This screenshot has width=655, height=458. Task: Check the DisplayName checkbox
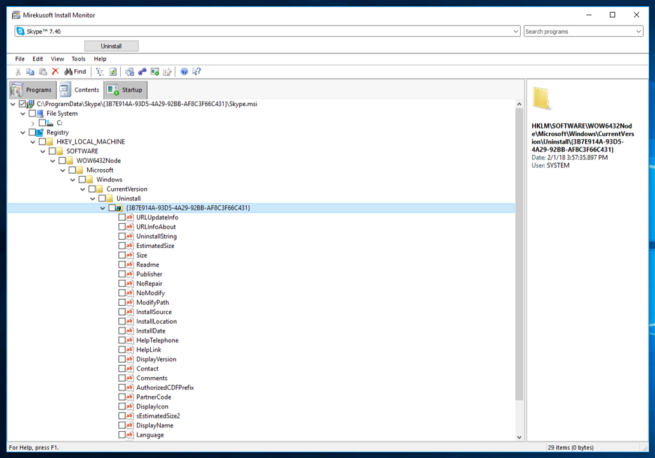(x=122, y=425)
